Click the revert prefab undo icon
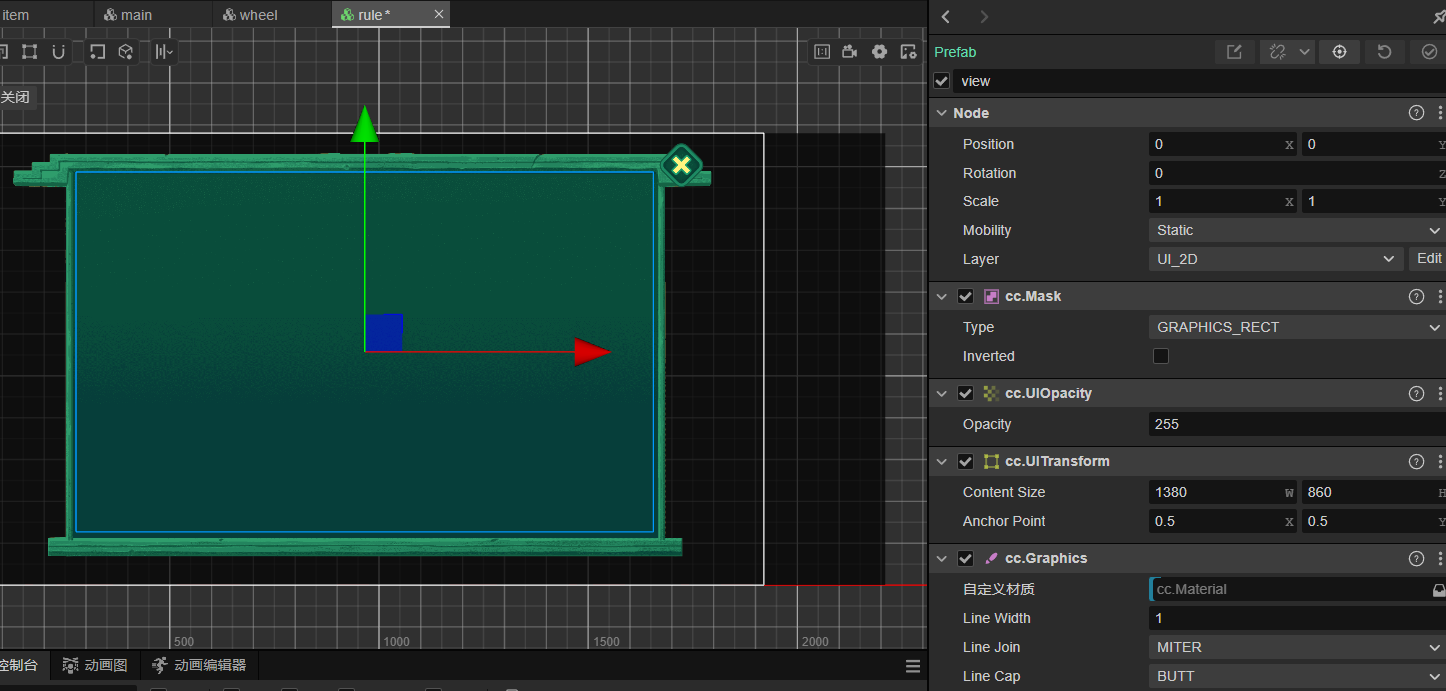 (x=1384, y=52)
